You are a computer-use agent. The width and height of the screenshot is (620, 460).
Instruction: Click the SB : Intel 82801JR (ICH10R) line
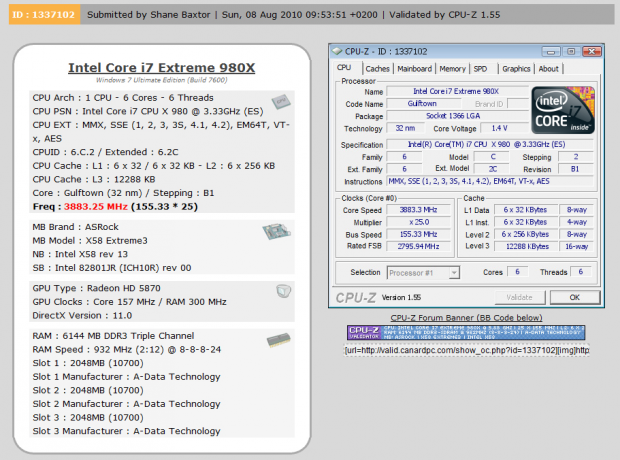point(112,268)
